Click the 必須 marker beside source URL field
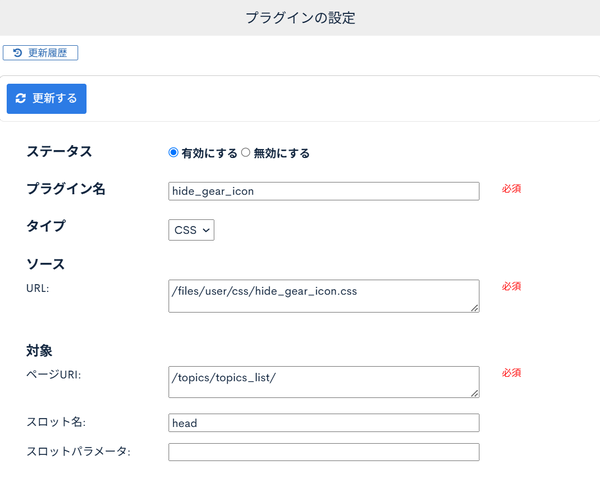 (512, 286)
